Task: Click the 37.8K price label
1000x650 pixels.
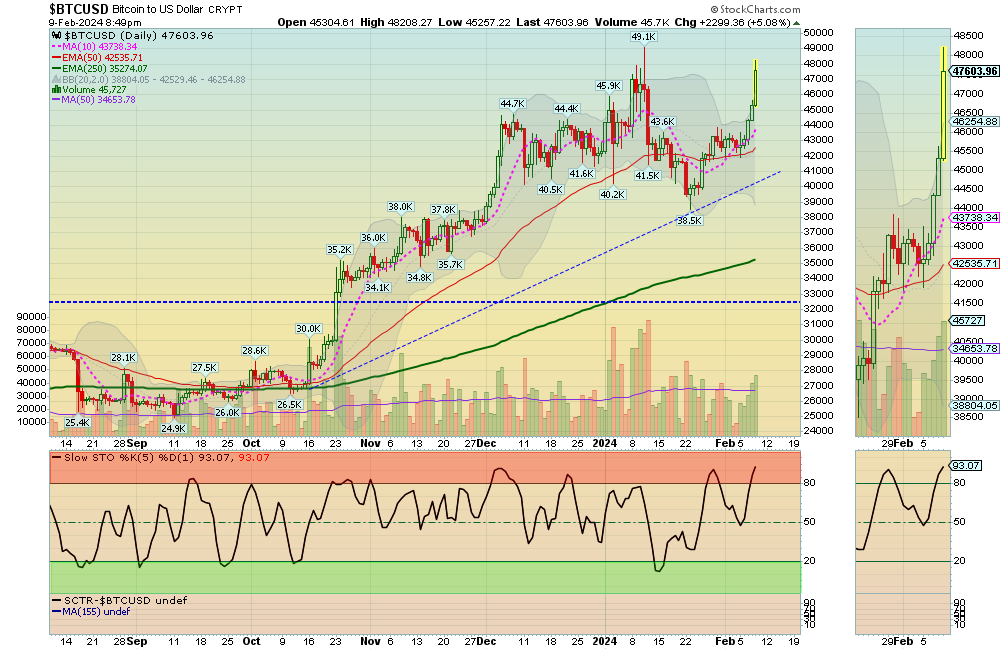Action: pos(443,210)
